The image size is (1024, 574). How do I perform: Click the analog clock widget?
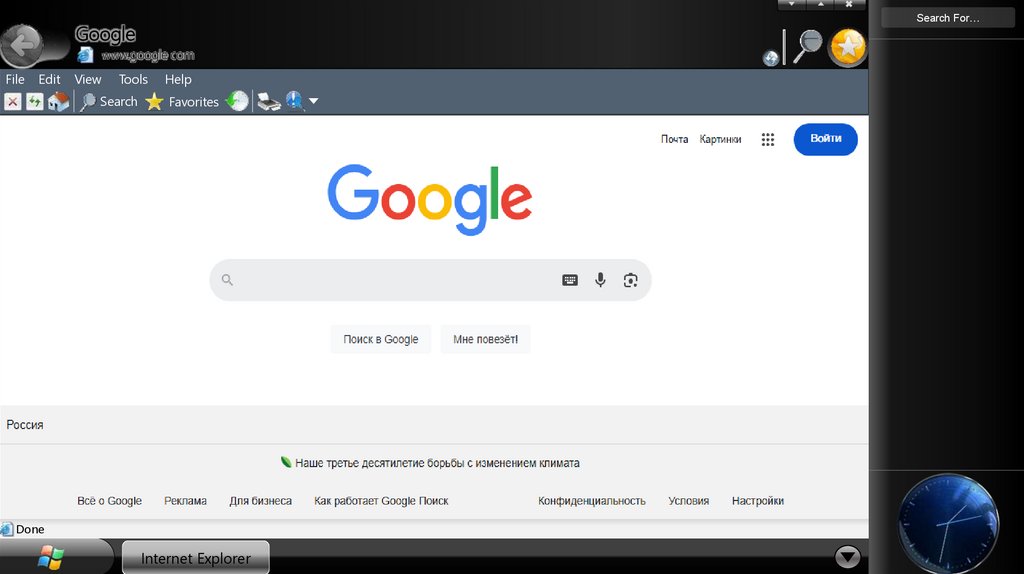[948, 524]
